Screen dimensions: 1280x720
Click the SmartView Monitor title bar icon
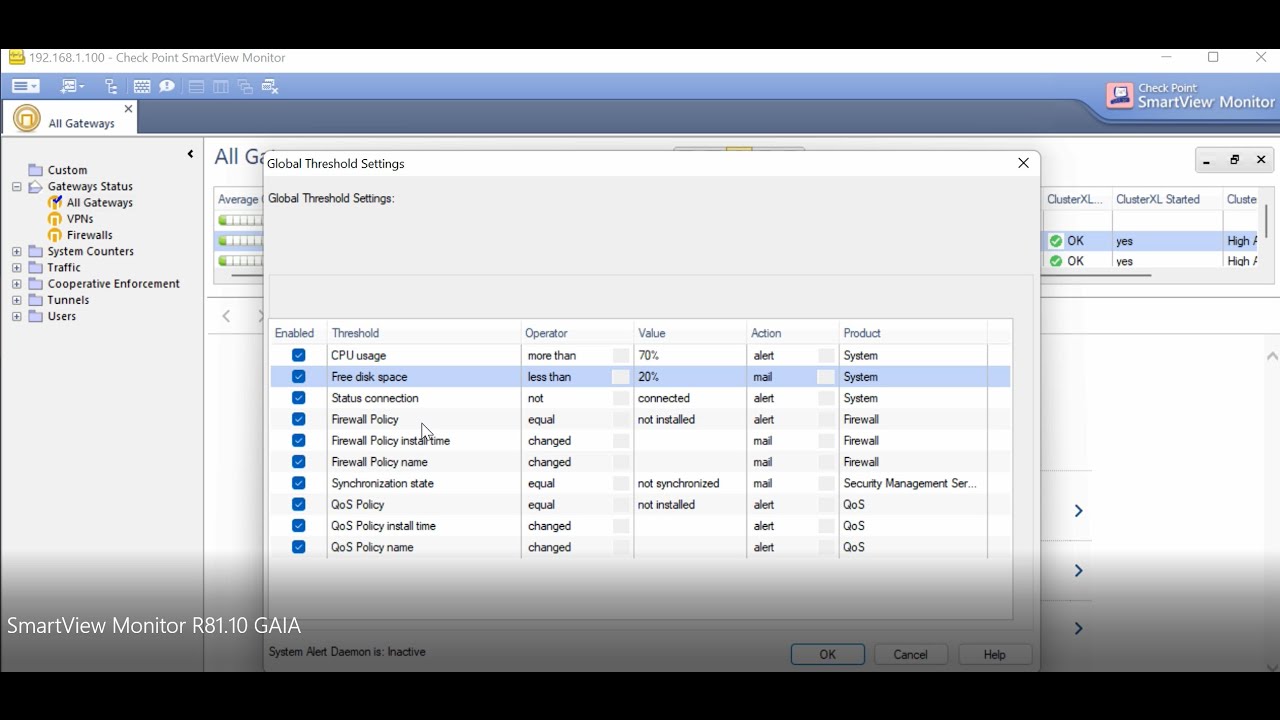[17, 57]
